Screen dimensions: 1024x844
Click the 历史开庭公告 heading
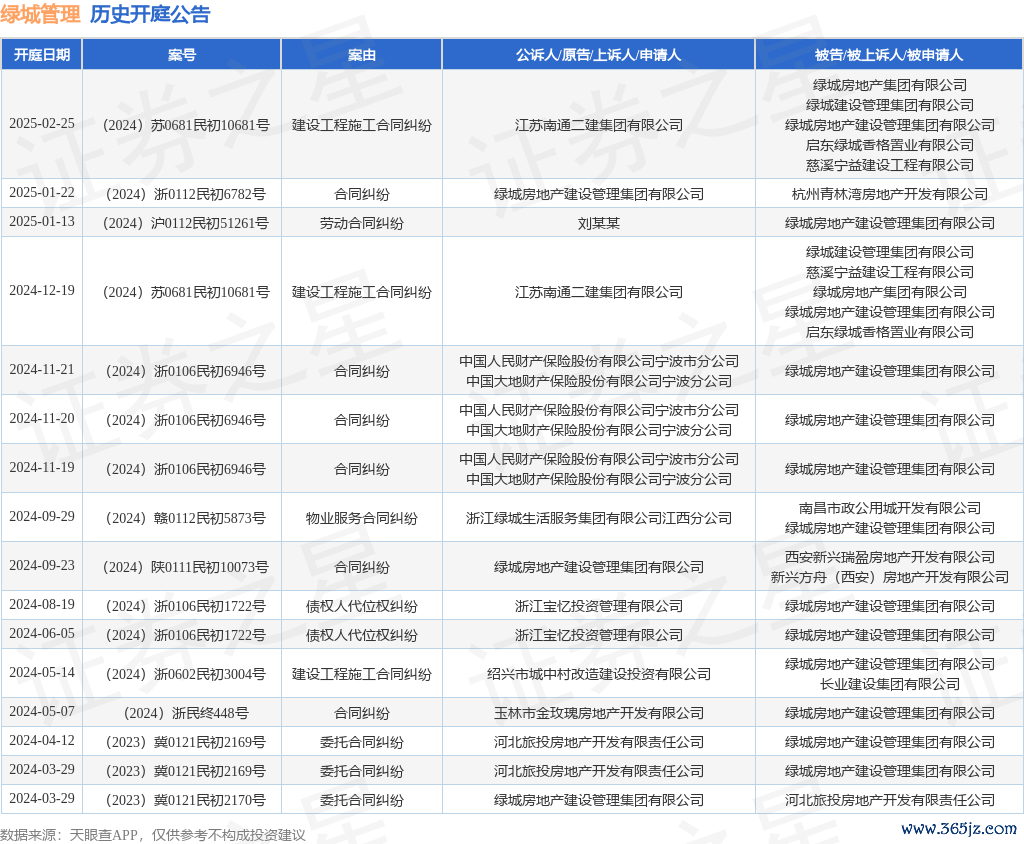[x=150, y=14]
